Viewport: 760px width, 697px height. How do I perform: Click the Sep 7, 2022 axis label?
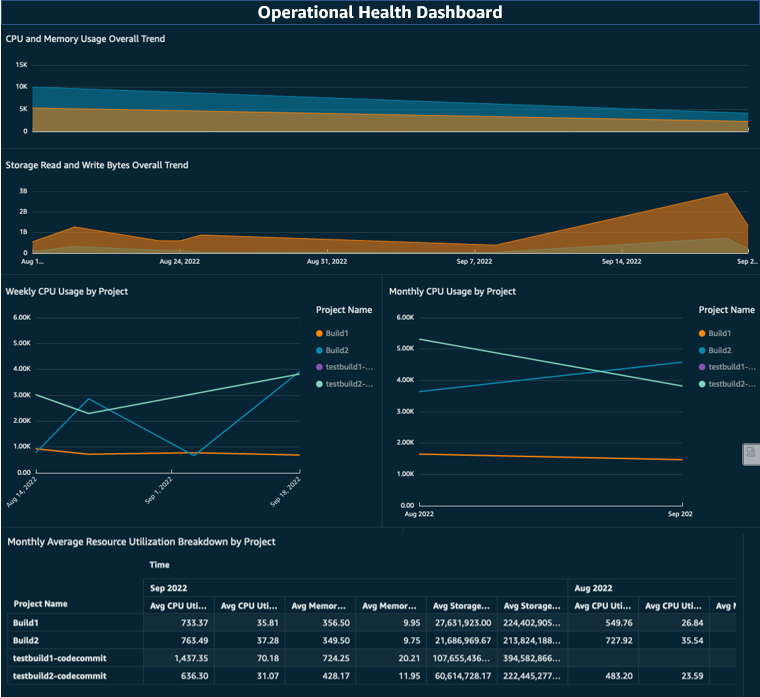[x=475, y=262]
